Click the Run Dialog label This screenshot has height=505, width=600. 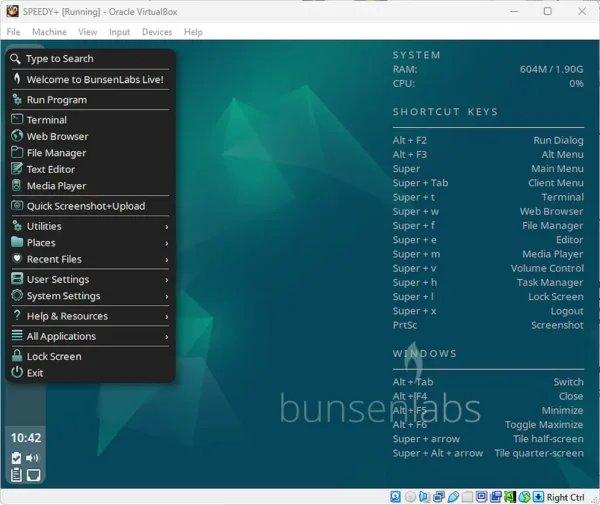[558, 140]
